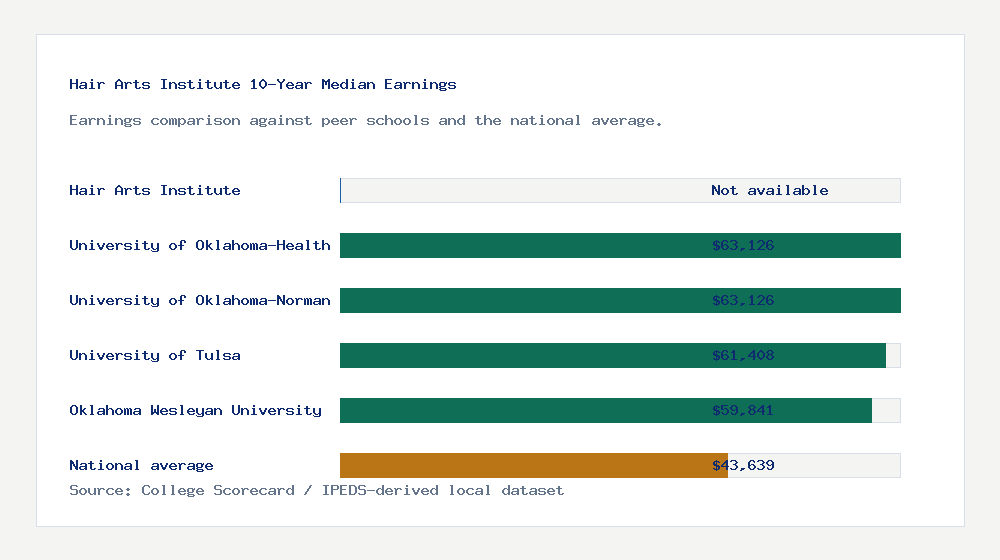Select the 'Oklahoma Wesleyan University' label
Image resolution: width=1000 pixels, height=560 pixels.
pyautogui.click(x=195, y=410)
